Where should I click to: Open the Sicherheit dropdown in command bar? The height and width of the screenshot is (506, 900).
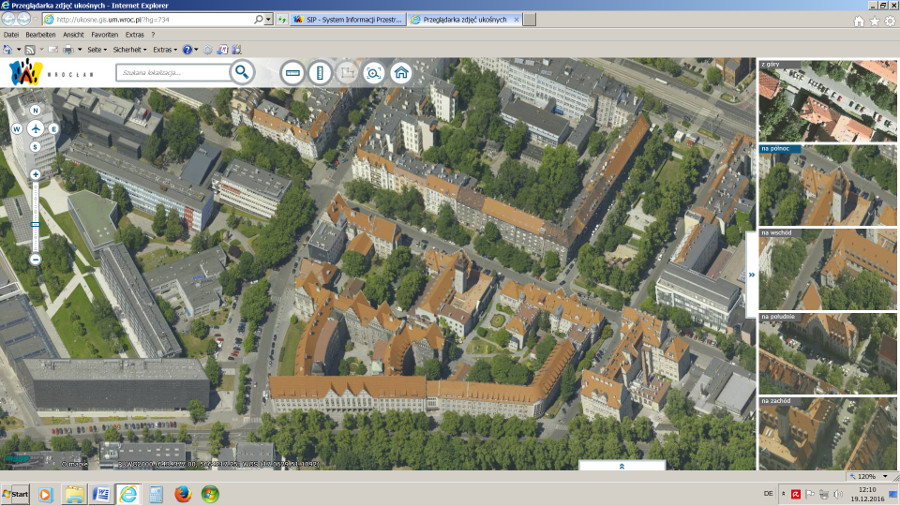click(x=129, y=49)
